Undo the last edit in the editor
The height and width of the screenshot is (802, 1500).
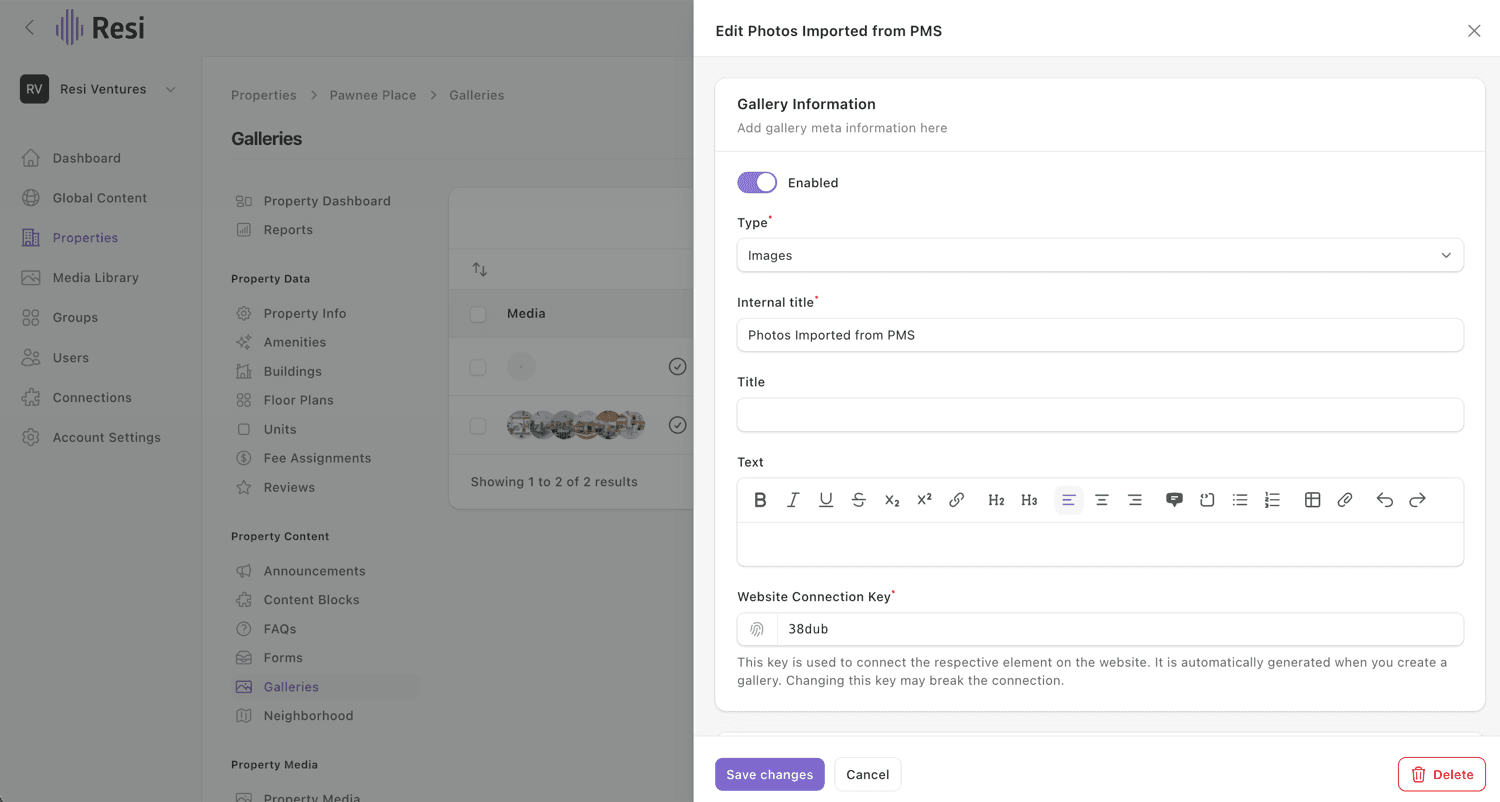click(x=1385, y=500)
